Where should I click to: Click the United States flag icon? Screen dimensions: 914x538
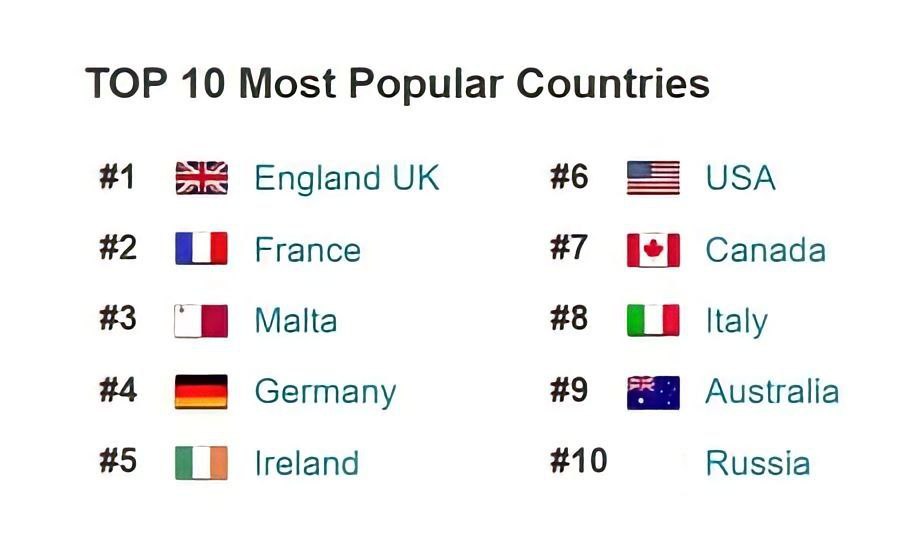[x=653, y=178]
